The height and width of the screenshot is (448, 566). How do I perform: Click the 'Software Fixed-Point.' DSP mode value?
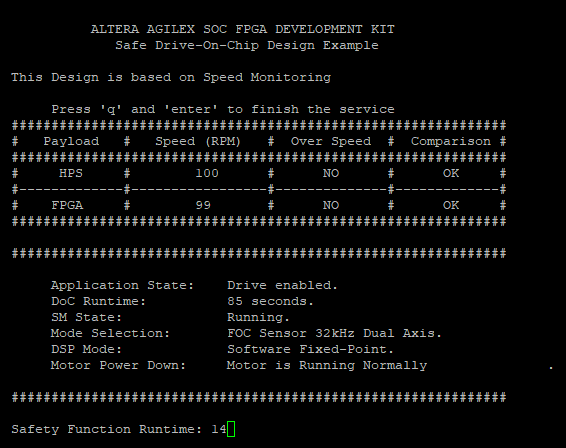click(x=310, y=349)
